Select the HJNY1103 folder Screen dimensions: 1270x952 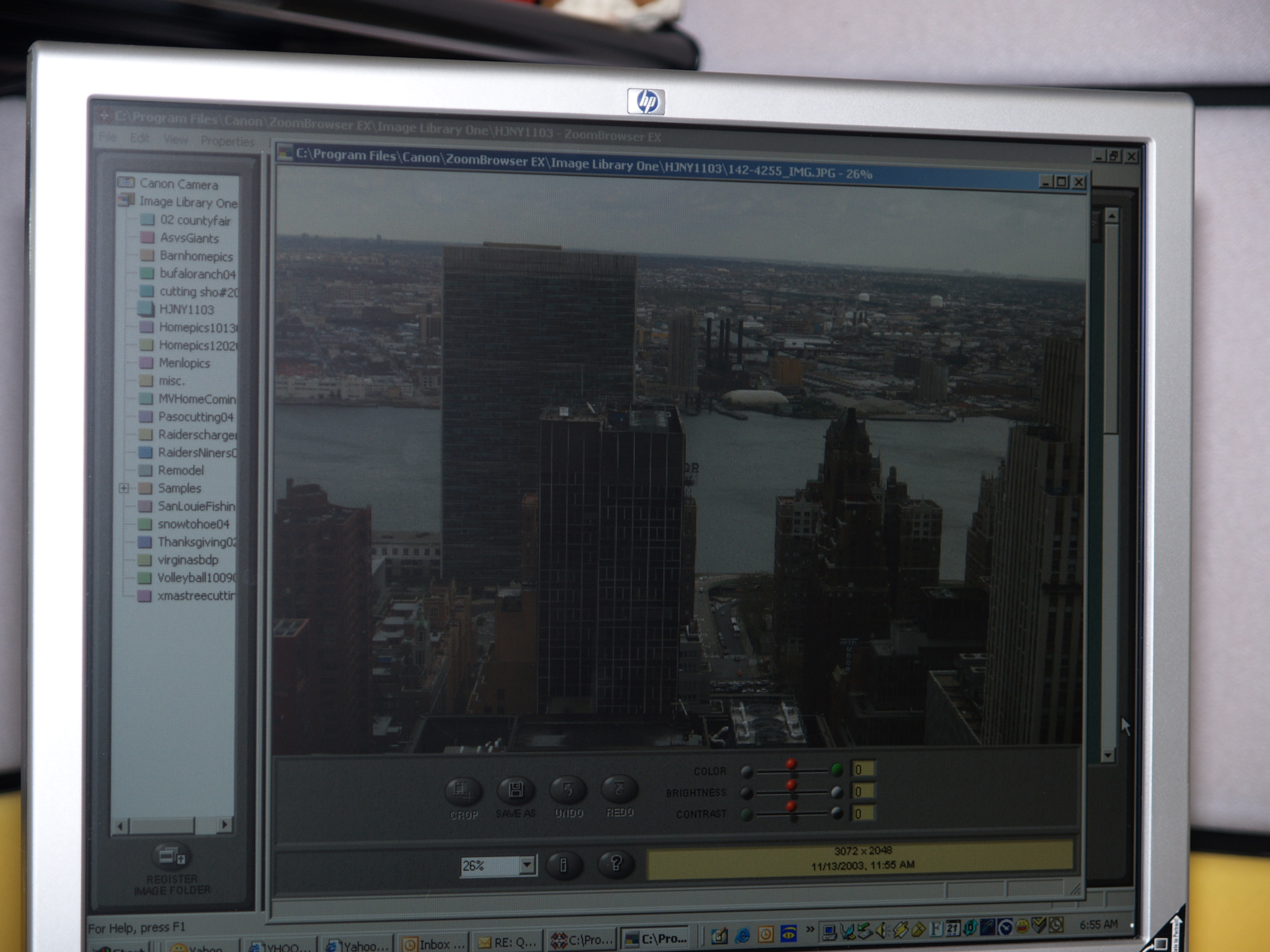pyautogui.click(x=186, y=310)
